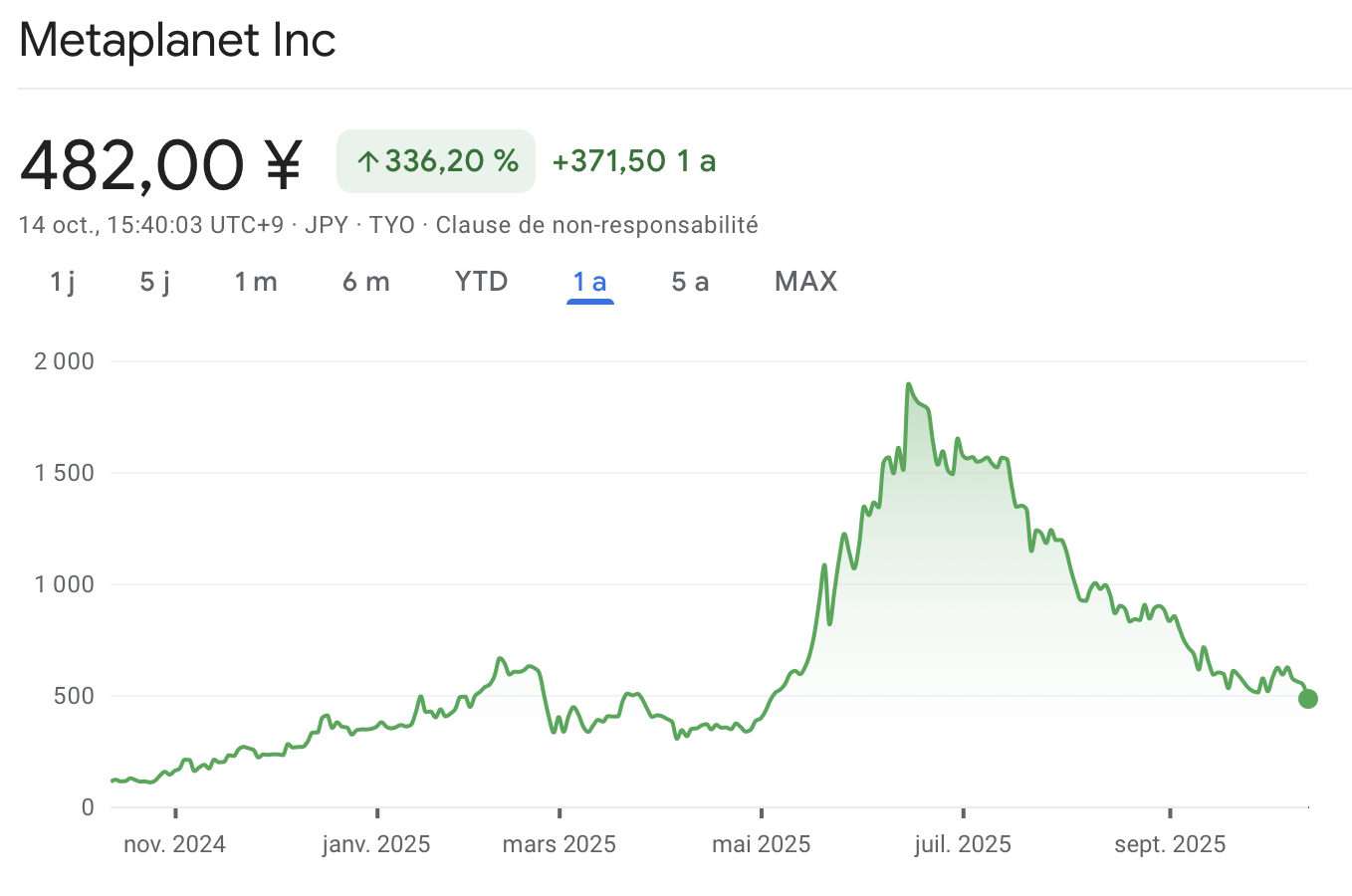Show the "1 m" chart period

(x=256, y=282)
